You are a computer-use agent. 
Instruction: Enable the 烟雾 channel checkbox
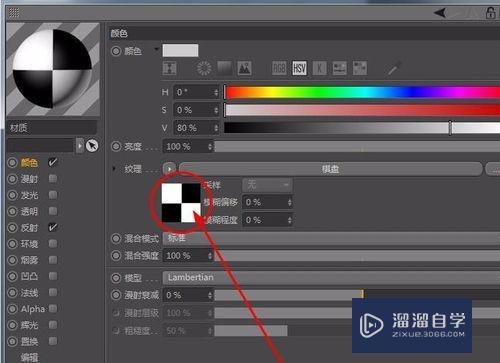coord(53,260)
